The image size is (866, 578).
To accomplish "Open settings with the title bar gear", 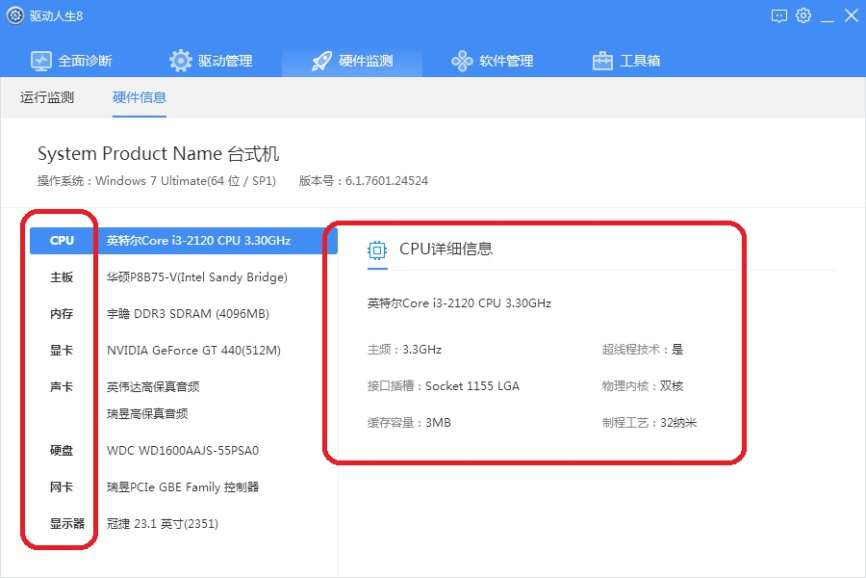I will tap(801, 16).
